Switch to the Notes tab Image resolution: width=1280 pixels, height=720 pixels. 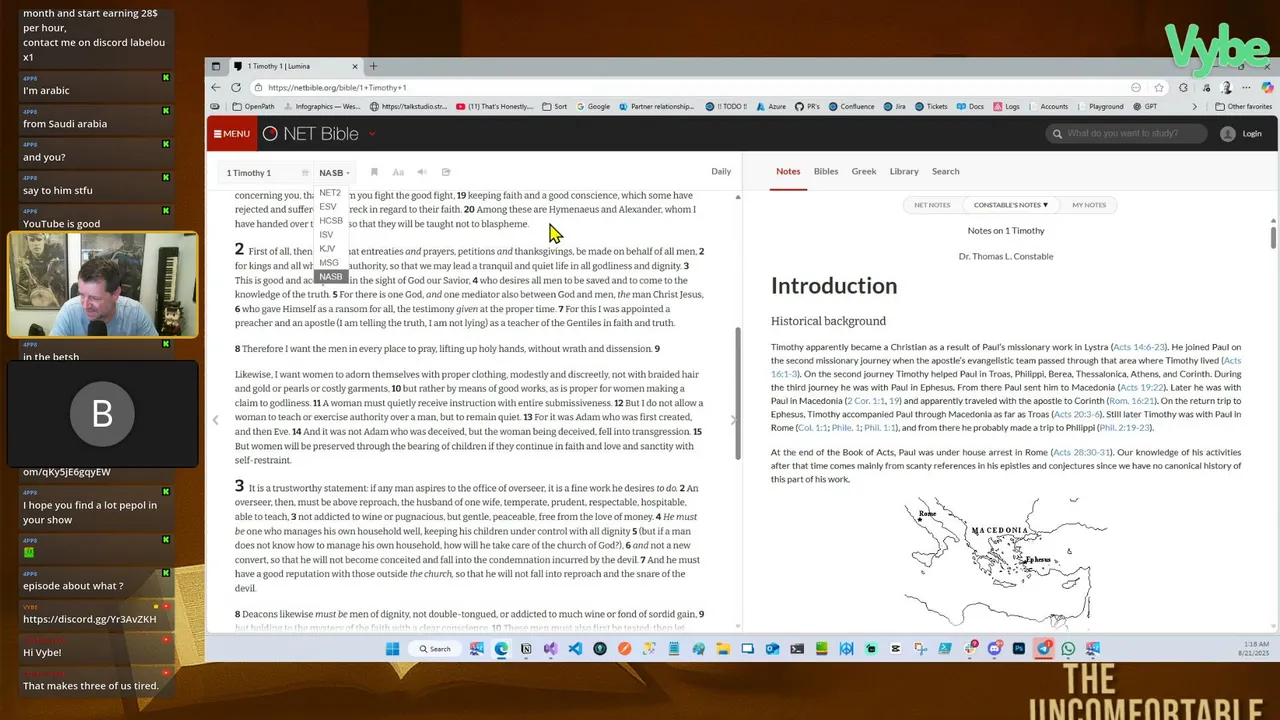pos(788,171)
